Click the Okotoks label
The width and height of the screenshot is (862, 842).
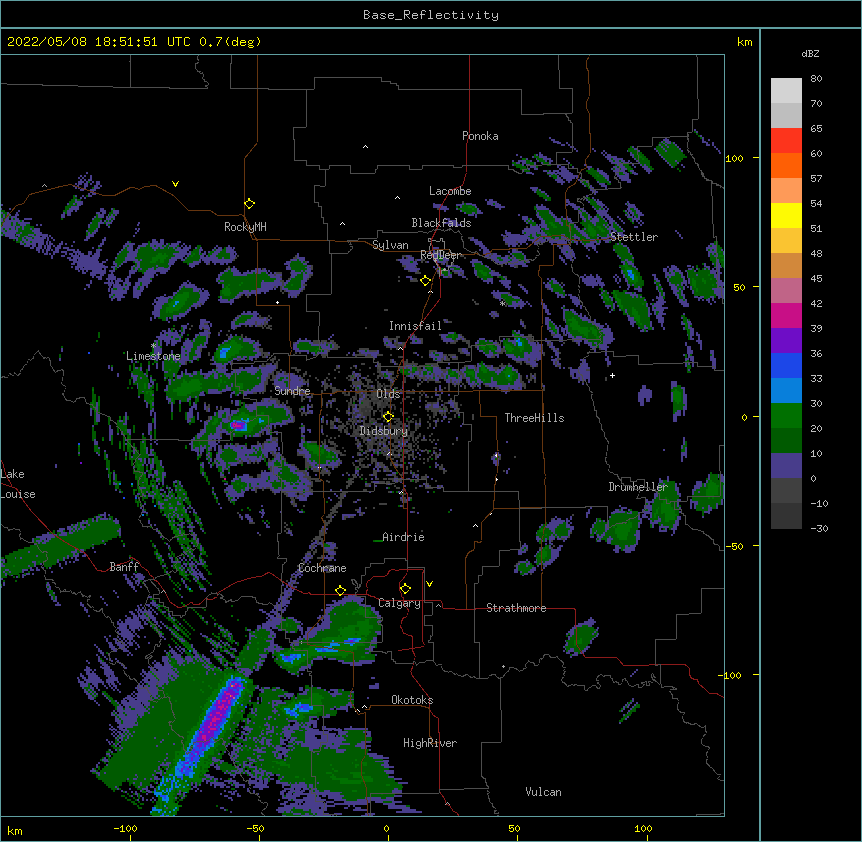(412, 700)
